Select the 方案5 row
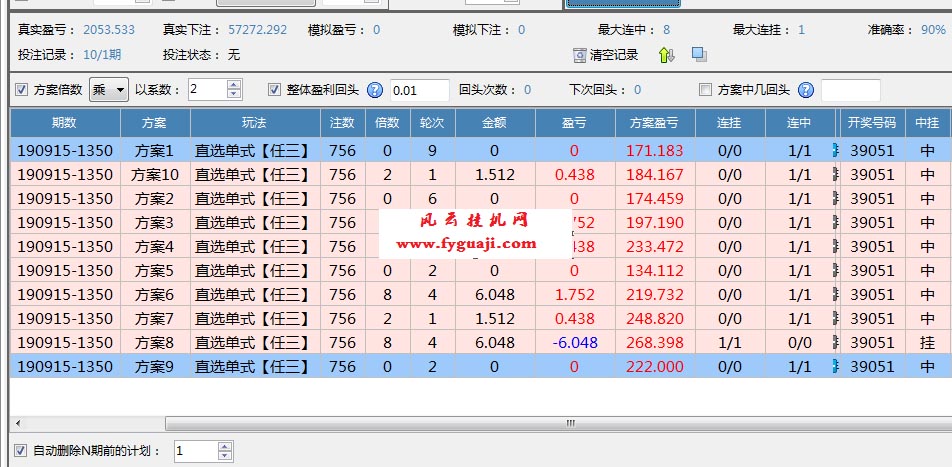Image resolution: width=952 pixels, height=467 pixels. 481,270
